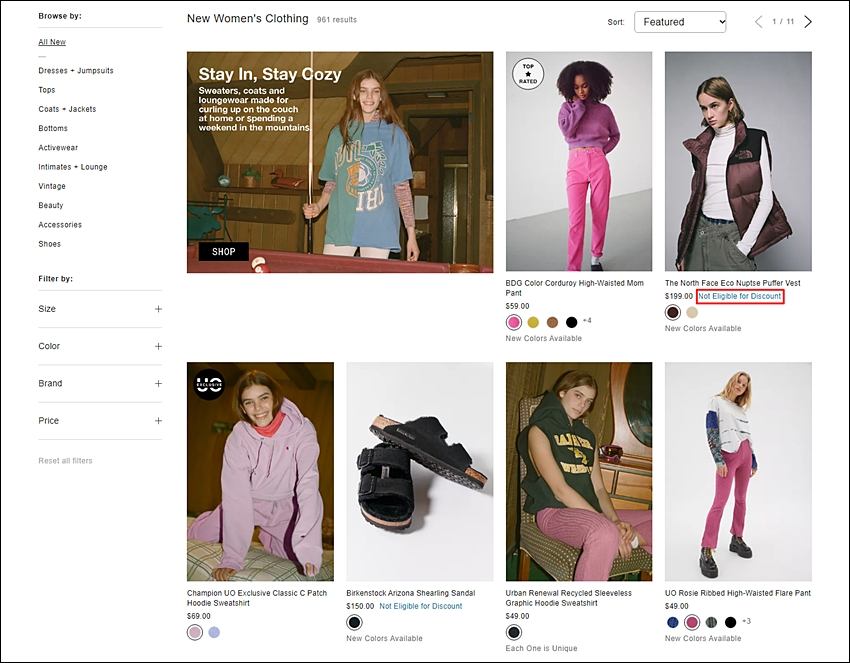850x663 pixels.
Task: Open the Sort dropdown set to Featured
Action: point(680,22)
